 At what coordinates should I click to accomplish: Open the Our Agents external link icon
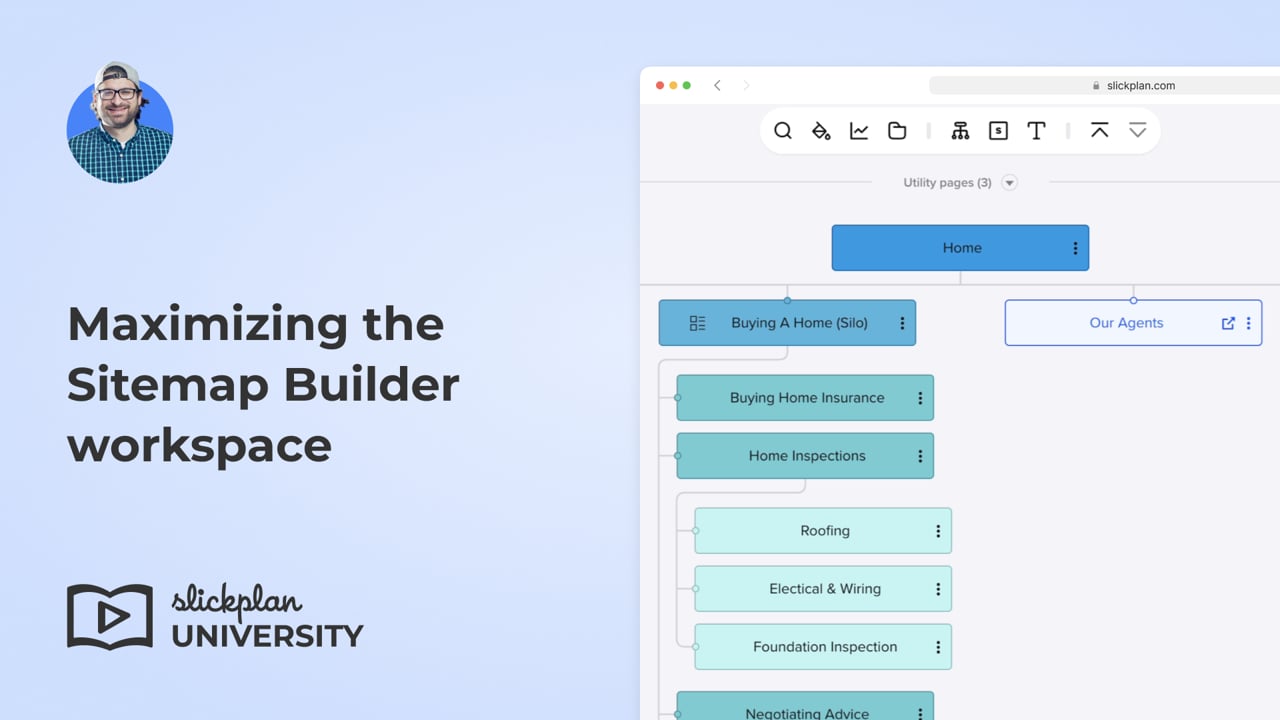[x=1228, y=323]
